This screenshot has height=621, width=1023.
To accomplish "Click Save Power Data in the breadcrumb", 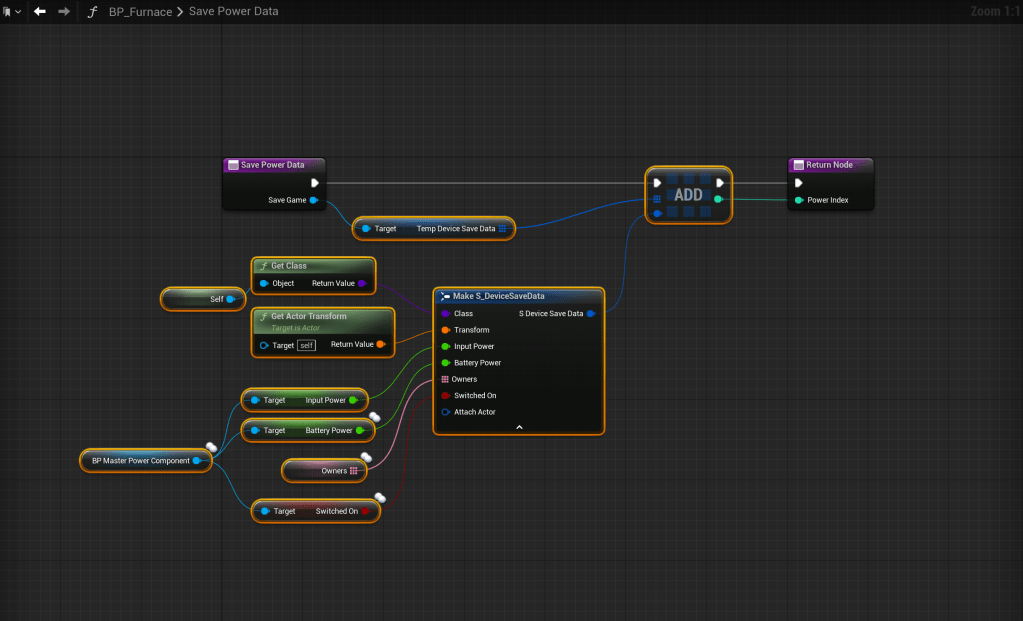I will (234, 11).
